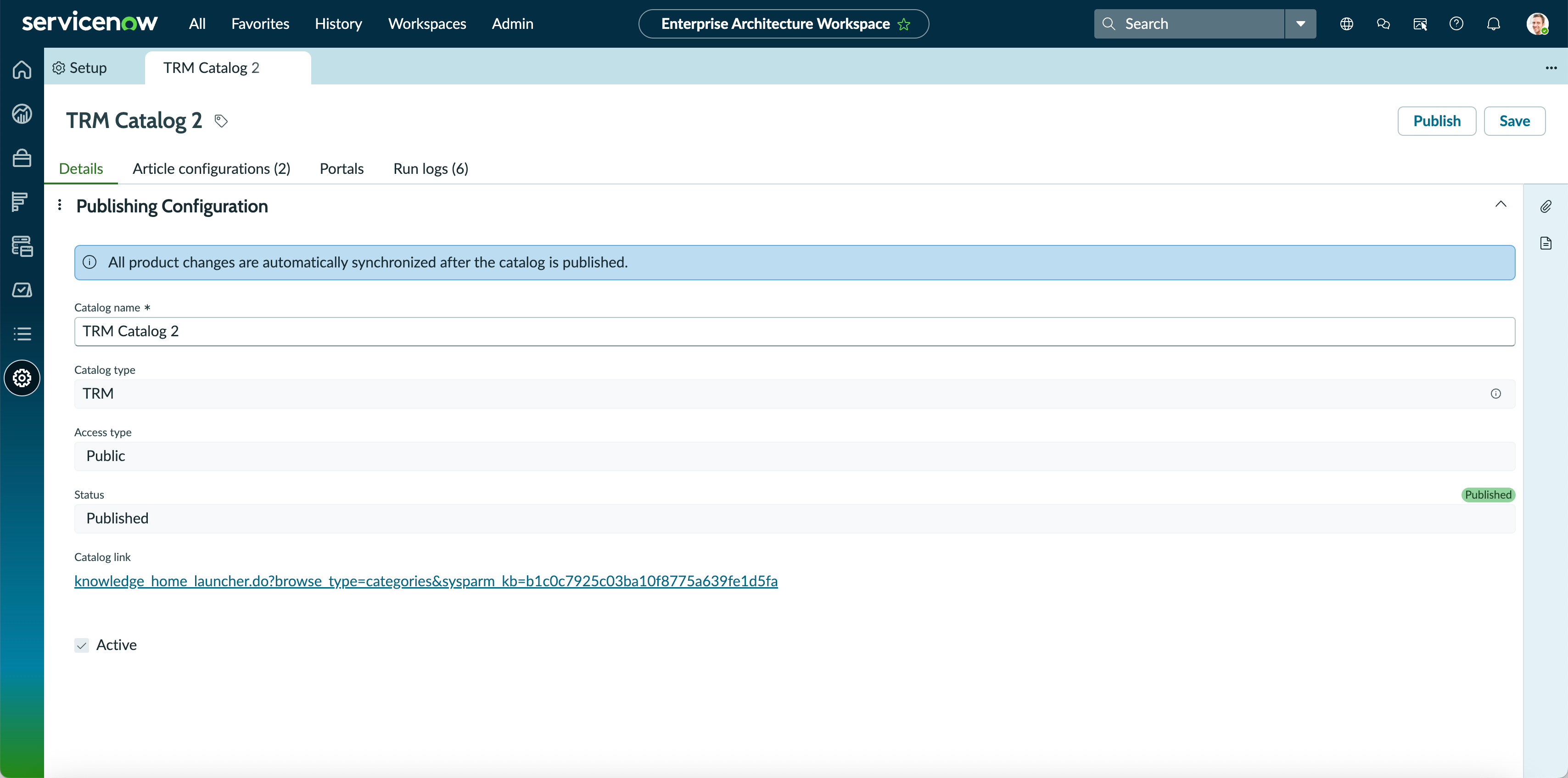Open the document template icon in right rail
This screenshot has height=778, width=1568.
(1546, 243)
